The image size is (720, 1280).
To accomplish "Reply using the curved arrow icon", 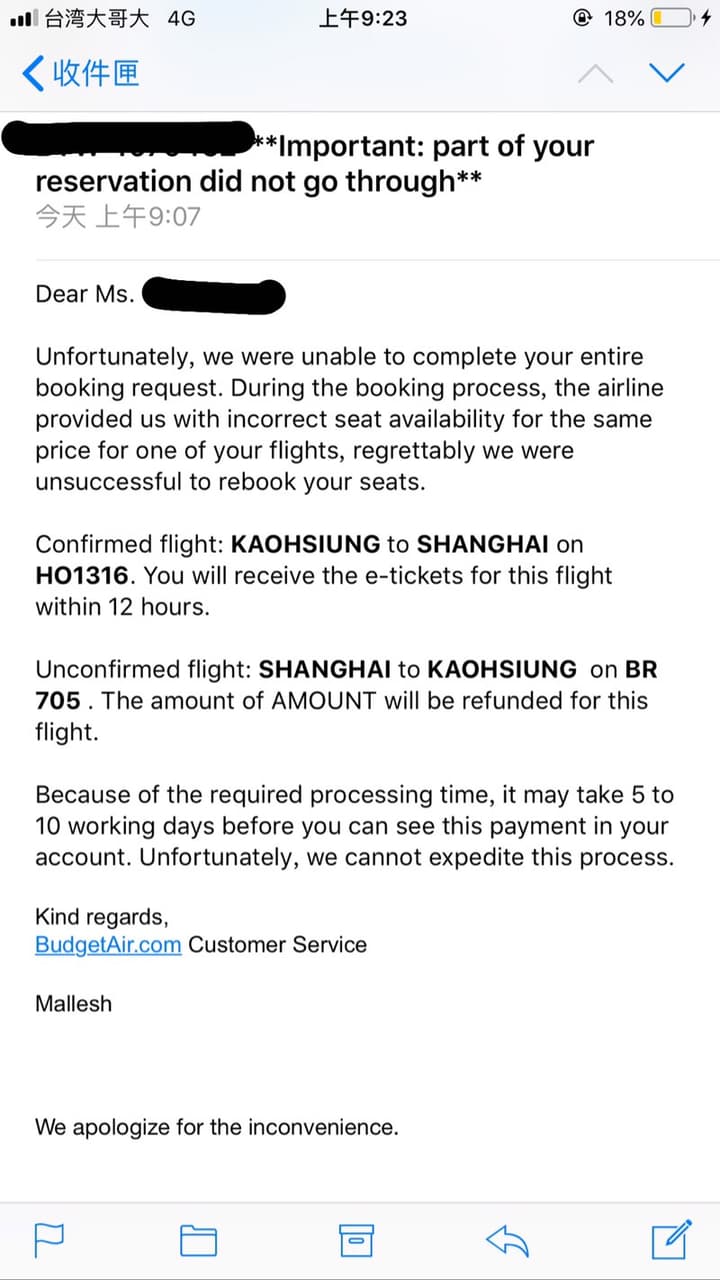I will pos(507,1241).
